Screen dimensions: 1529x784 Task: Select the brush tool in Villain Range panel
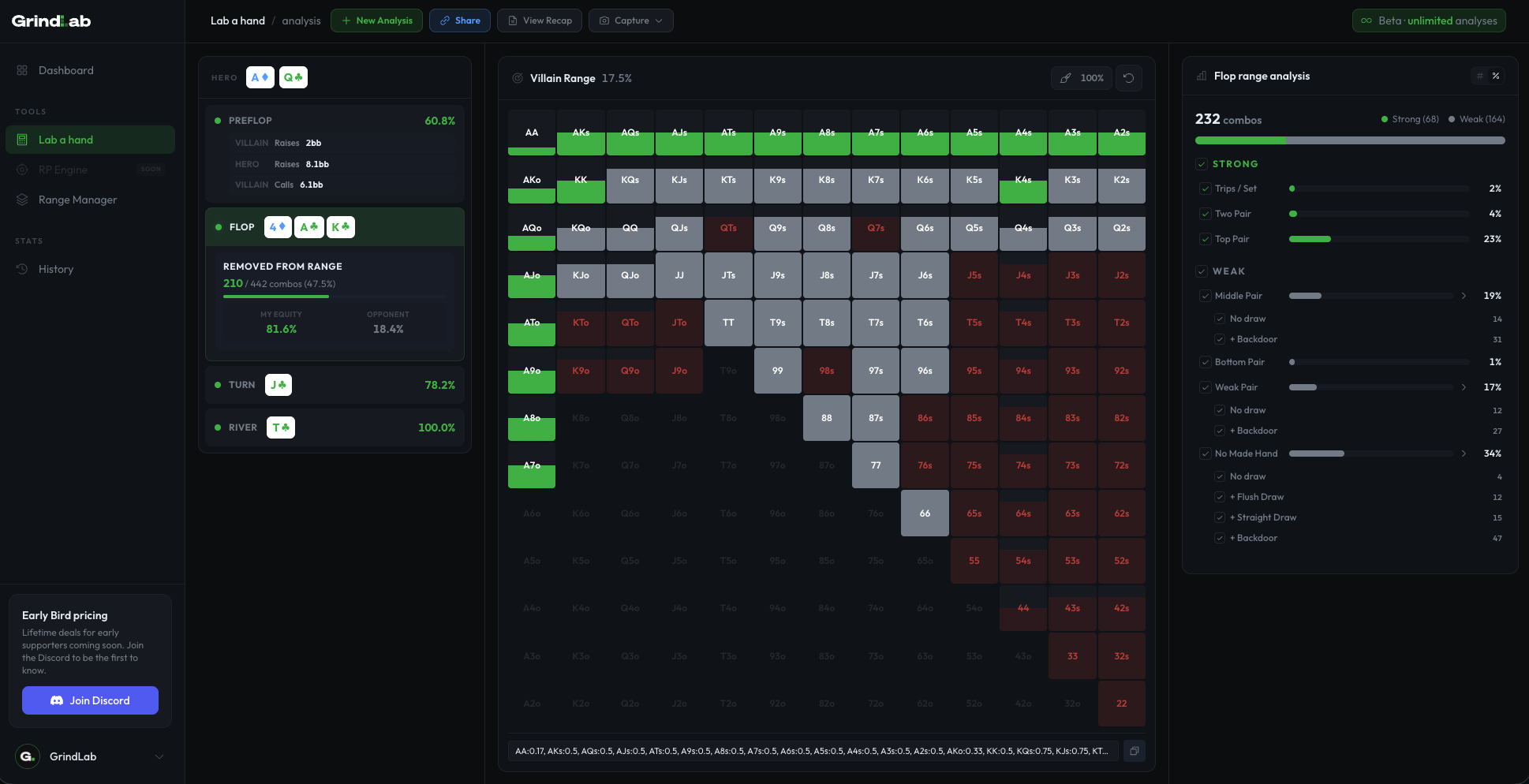click(1065, 77)
